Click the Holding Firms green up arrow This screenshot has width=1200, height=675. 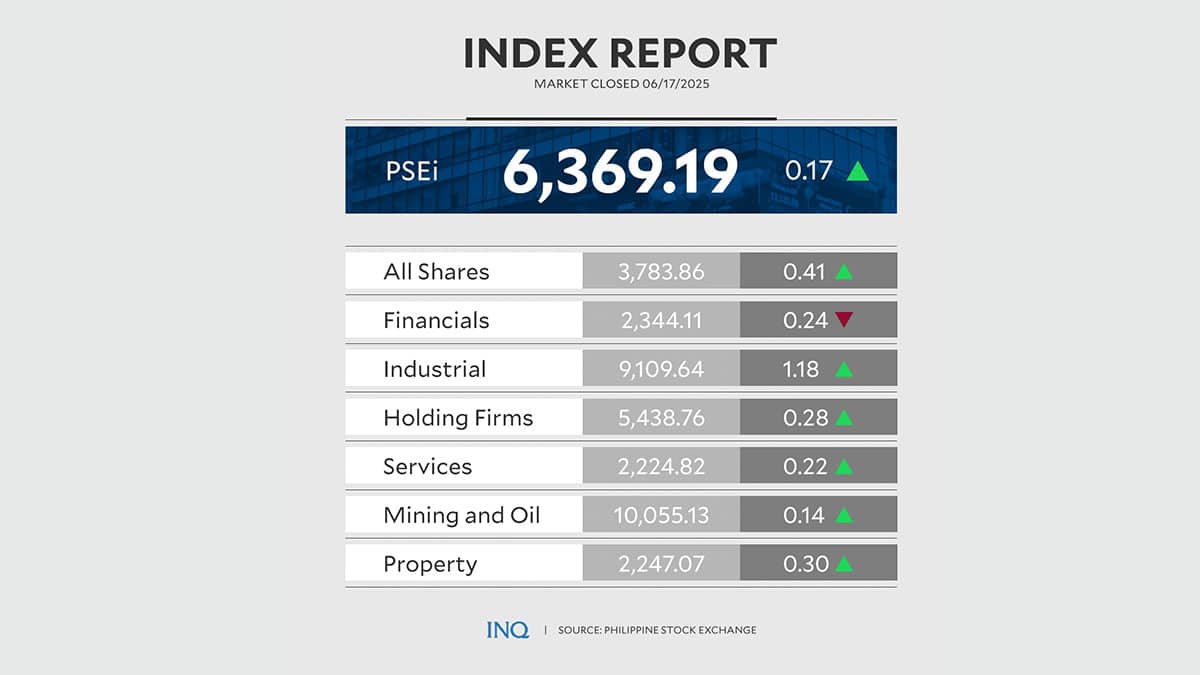pyautogui.click(x=843, y=418)
